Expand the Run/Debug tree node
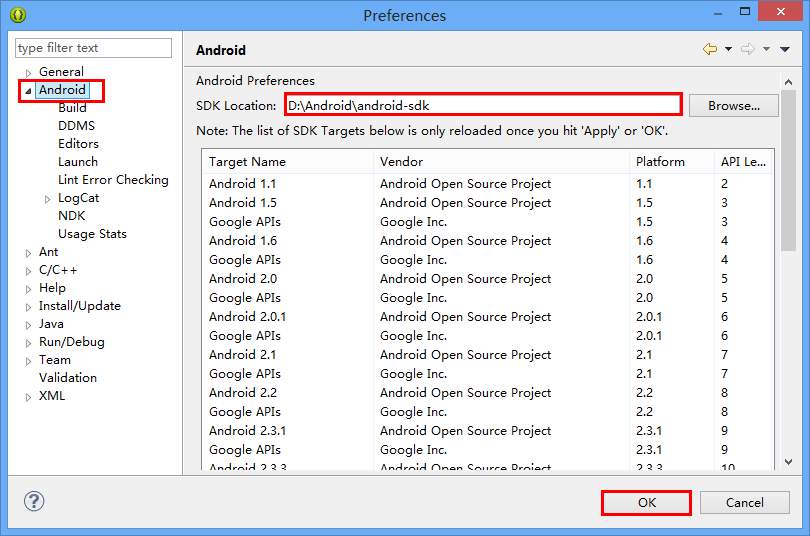Viewport: 810px width, 536px height. [x=28, y=343]
